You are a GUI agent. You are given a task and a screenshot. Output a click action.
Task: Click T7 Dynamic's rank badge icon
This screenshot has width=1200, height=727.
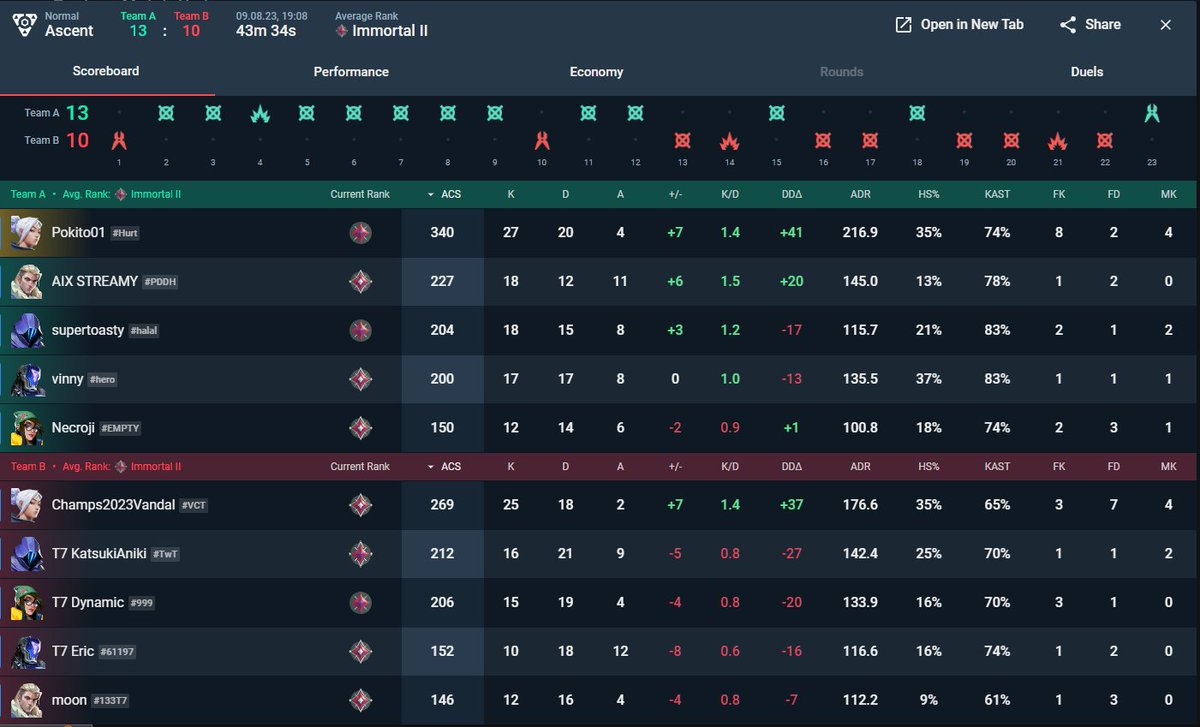point(360,603)
